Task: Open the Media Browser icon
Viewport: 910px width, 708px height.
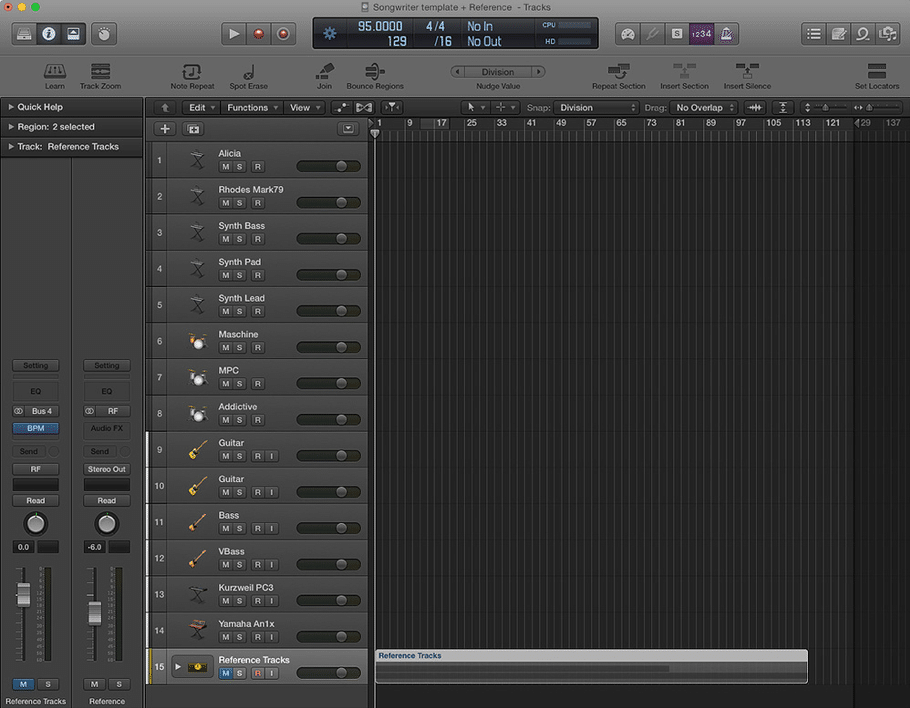Action: [888, 34]
